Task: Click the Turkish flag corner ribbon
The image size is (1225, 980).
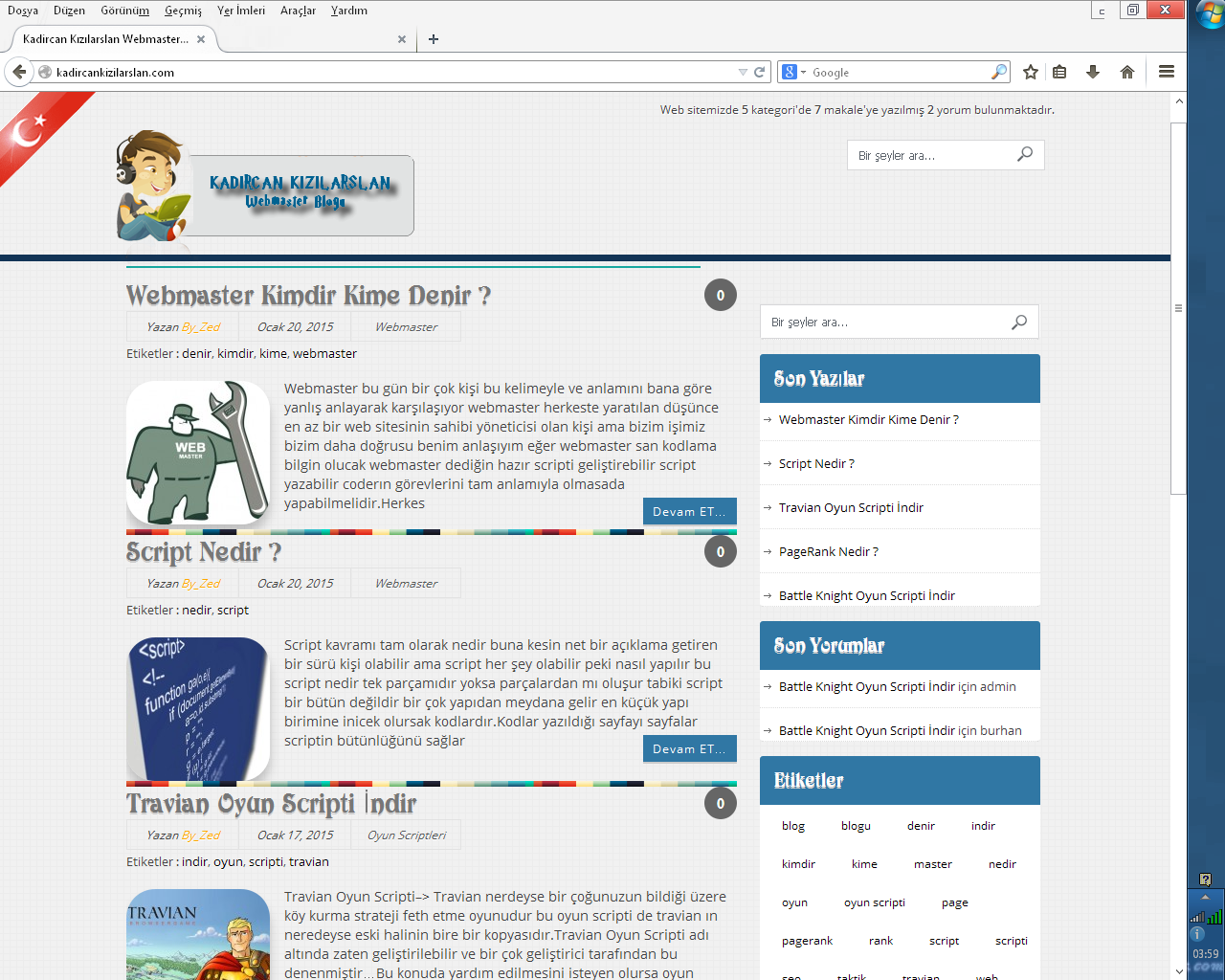Action: (x=33, y=129)
